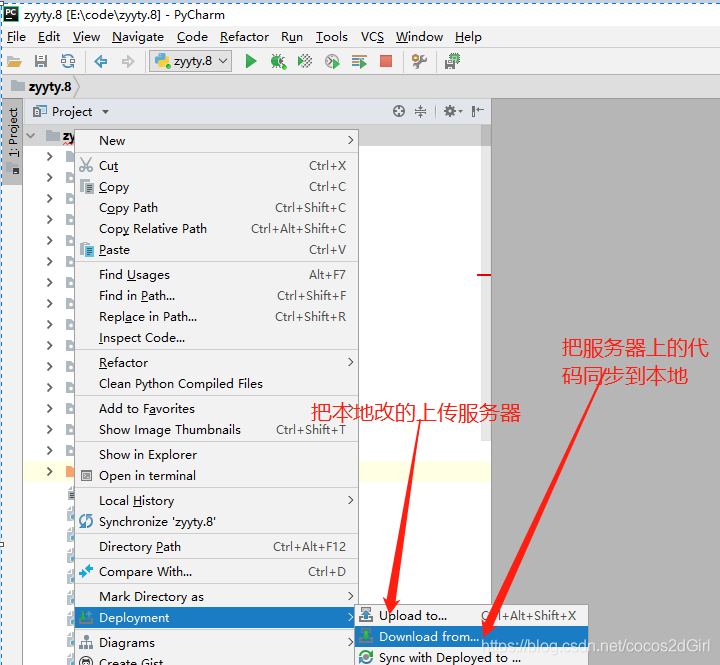Open the Tools menu
Screen dimensions: 720x665
pos(332,37)
